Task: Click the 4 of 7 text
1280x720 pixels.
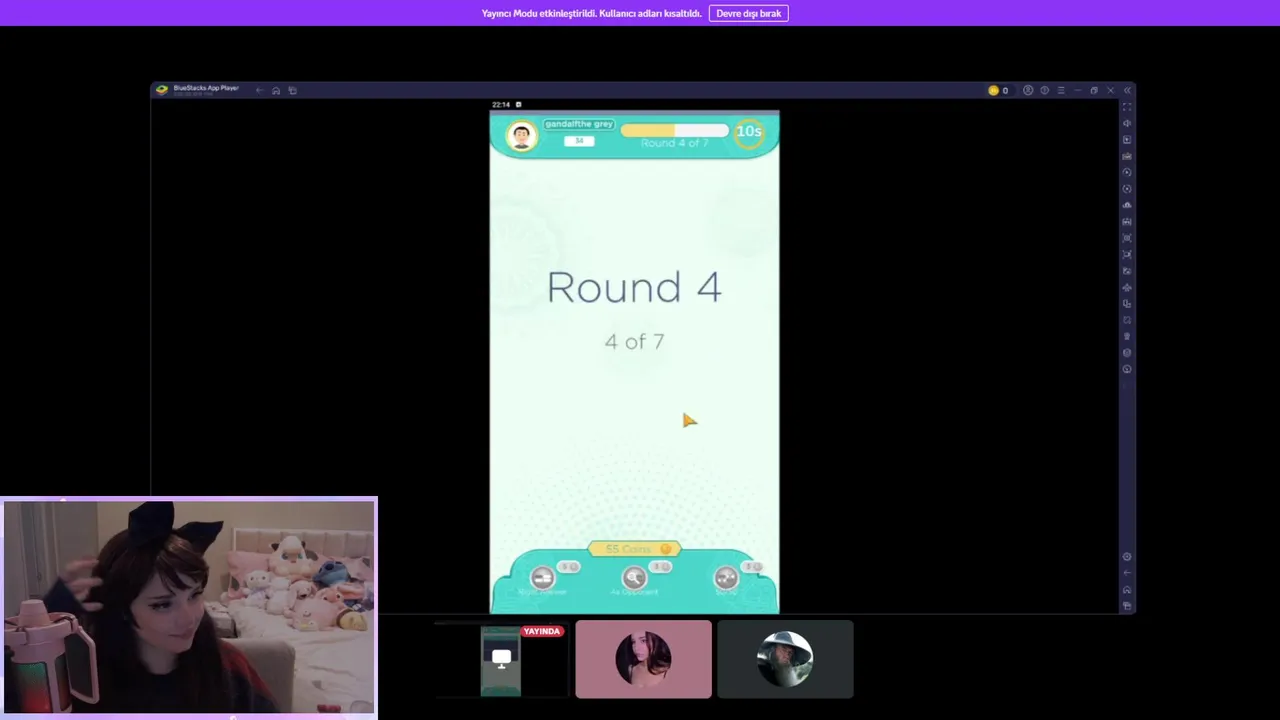Action: pos(634,341)
